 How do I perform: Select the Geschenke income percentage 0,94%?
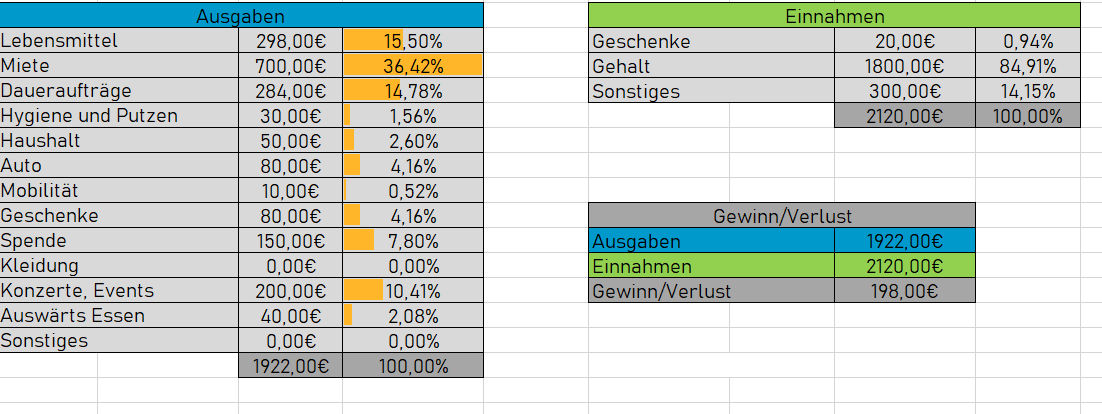(1028, 41)
